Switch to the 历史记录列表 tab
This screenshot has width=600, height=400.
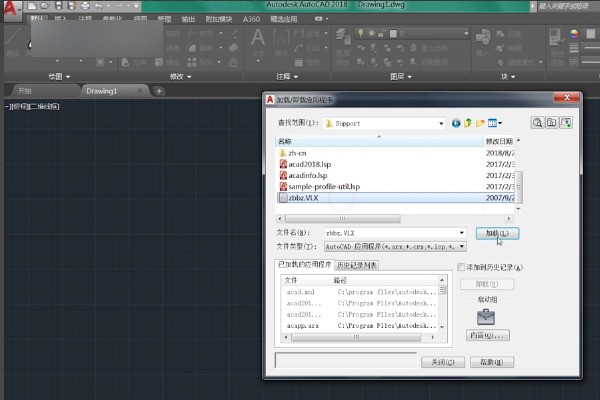pos(357,265)
